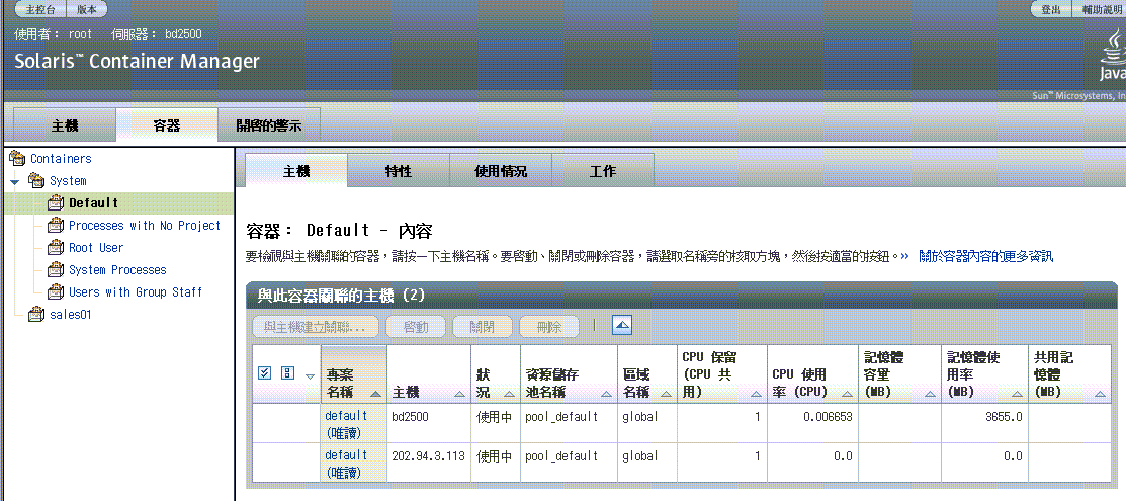
Task: Sort by 記憶體使用率 column arrow
Action: click(1018, 394)
